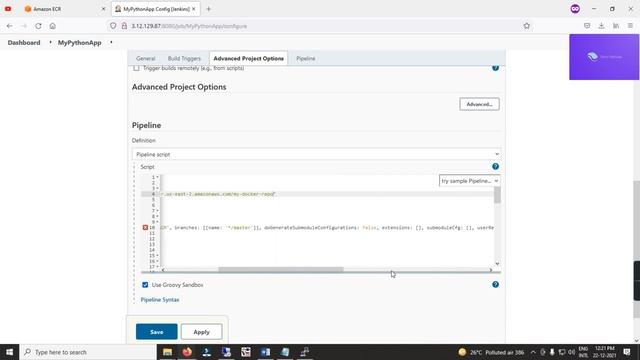The height and width of the screenshot is (360, 640).
Task: Click the script editor right scroll arrow
Action: 491,270
